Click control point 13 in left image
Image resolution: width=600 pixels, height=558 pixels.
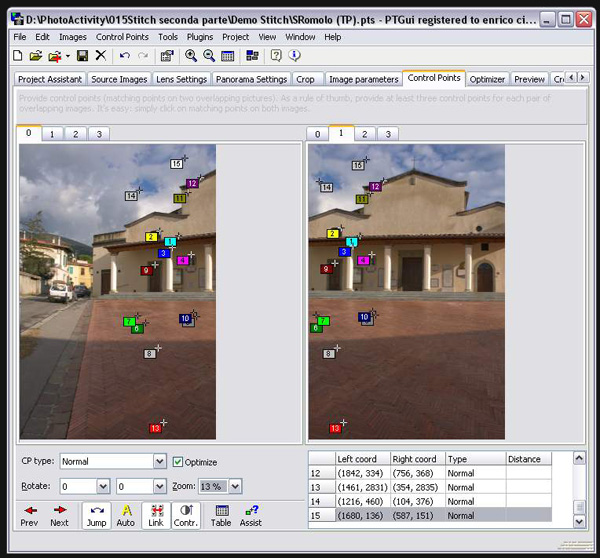click(155, 428)
